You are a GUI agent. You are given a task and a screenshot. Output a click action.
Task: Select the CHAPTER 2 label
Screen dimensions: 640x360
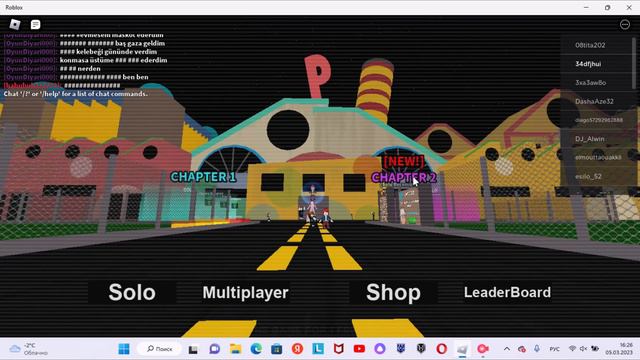point(404,178)
